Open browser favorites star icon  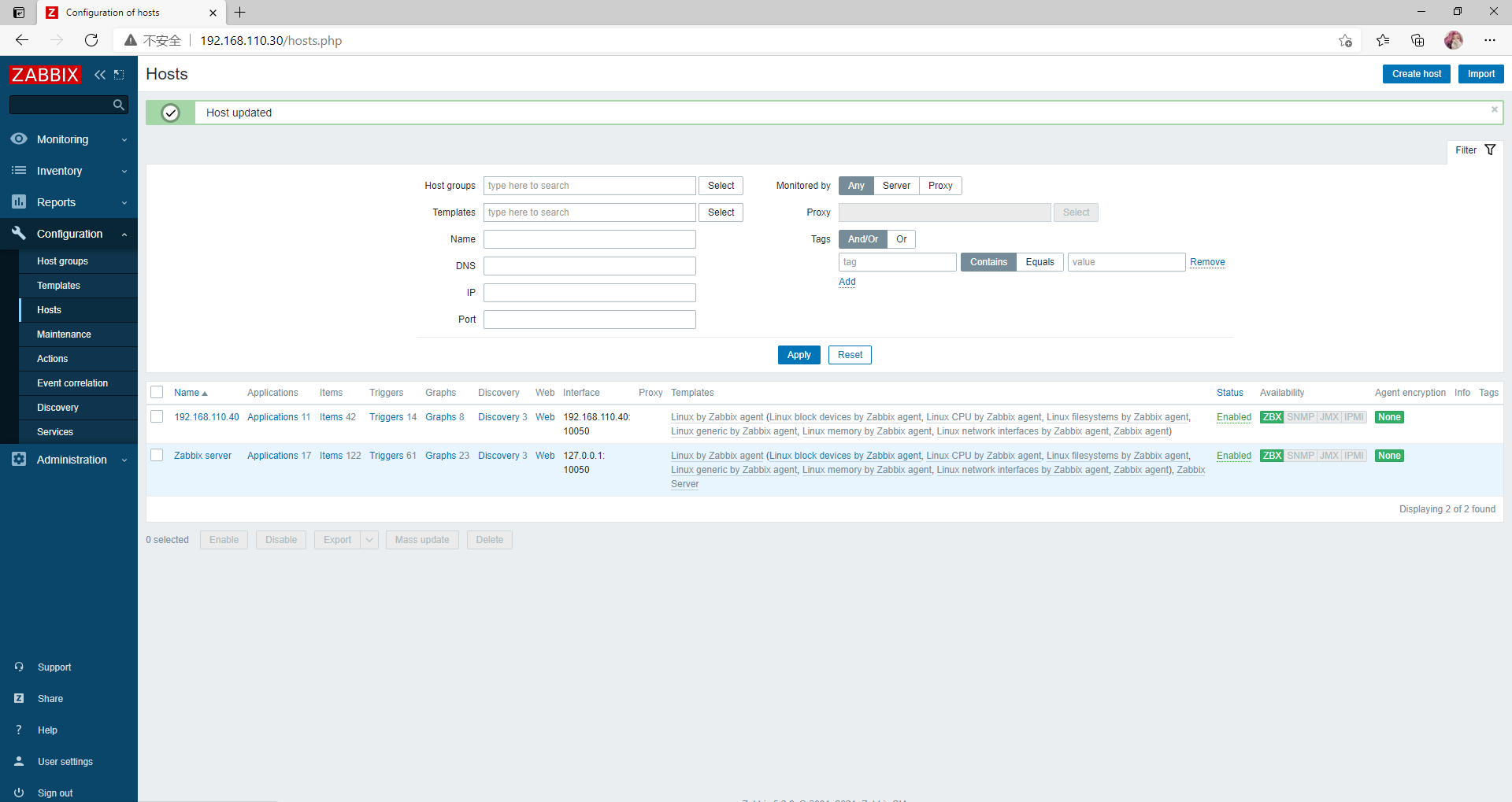point(1383,40)
